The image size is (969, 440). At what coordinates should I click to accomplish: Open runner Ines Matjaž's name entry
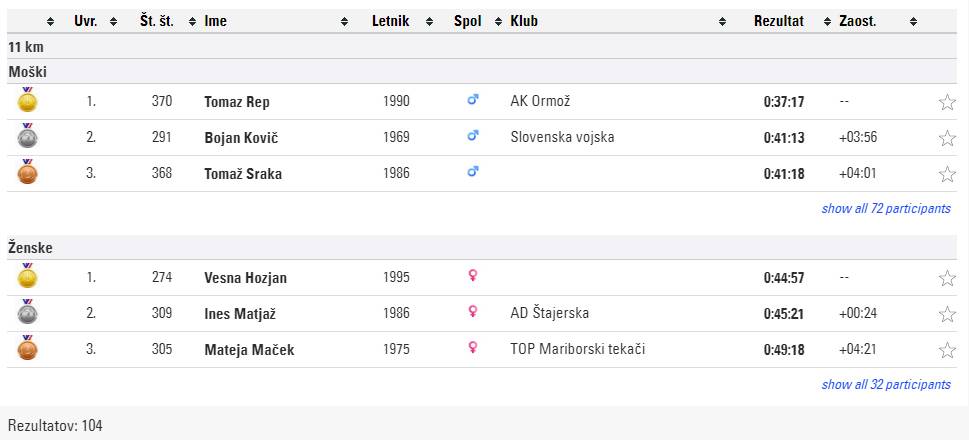pyautogui.click(x=240, y=314)
